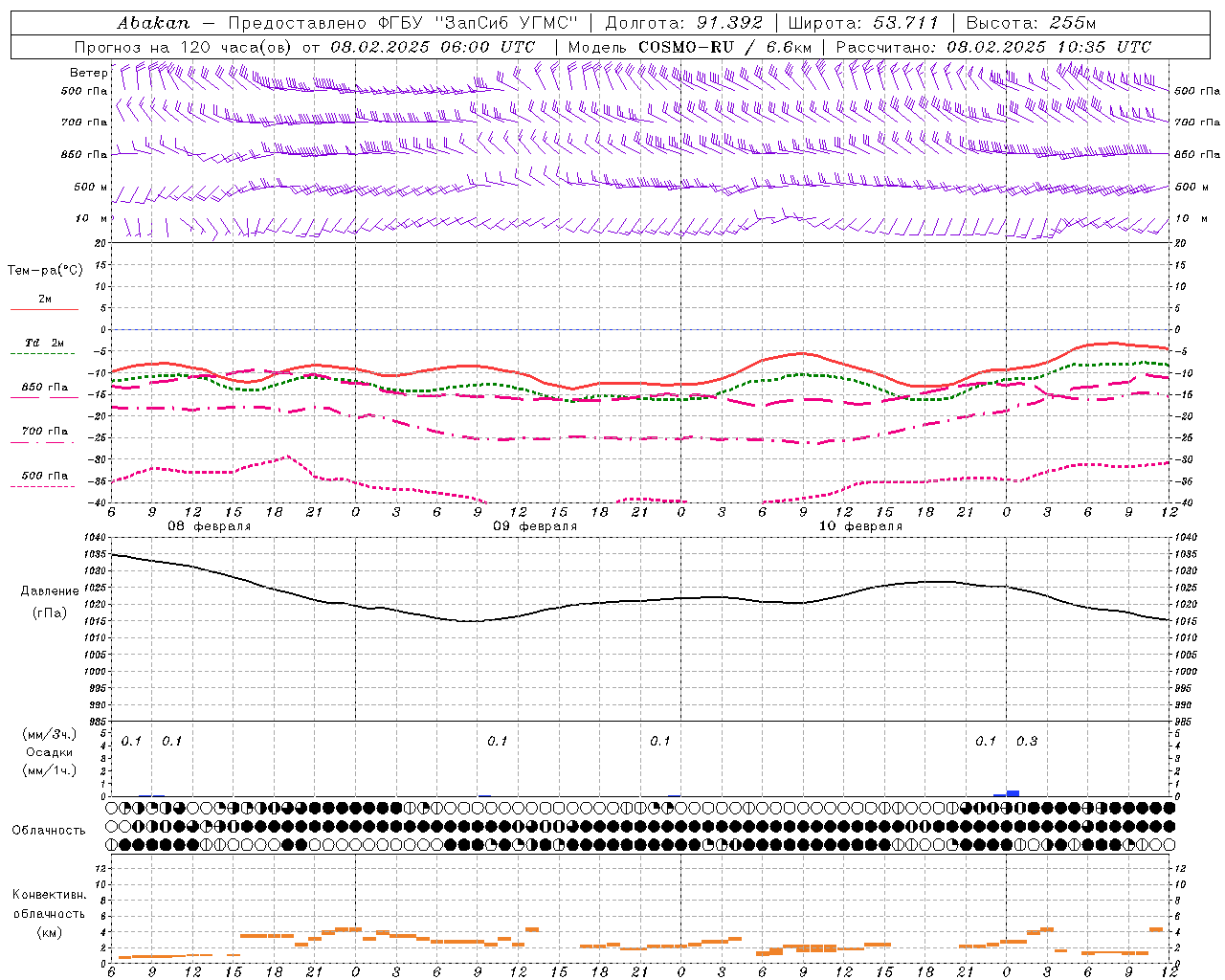This screenshot has width=1225, height=980.
Task: Click the 'Рассчитано: 08.02.2025 10:35 UTC' text
Action: click(x=993, y=47)
